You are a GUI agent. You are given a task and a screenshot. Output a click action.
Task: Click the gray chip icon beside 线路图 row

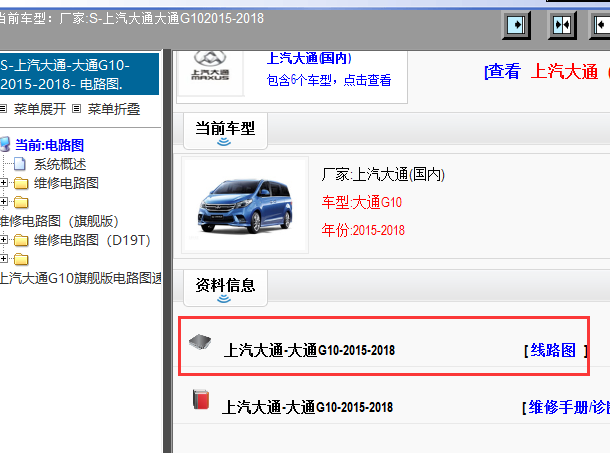click(200, 342)
